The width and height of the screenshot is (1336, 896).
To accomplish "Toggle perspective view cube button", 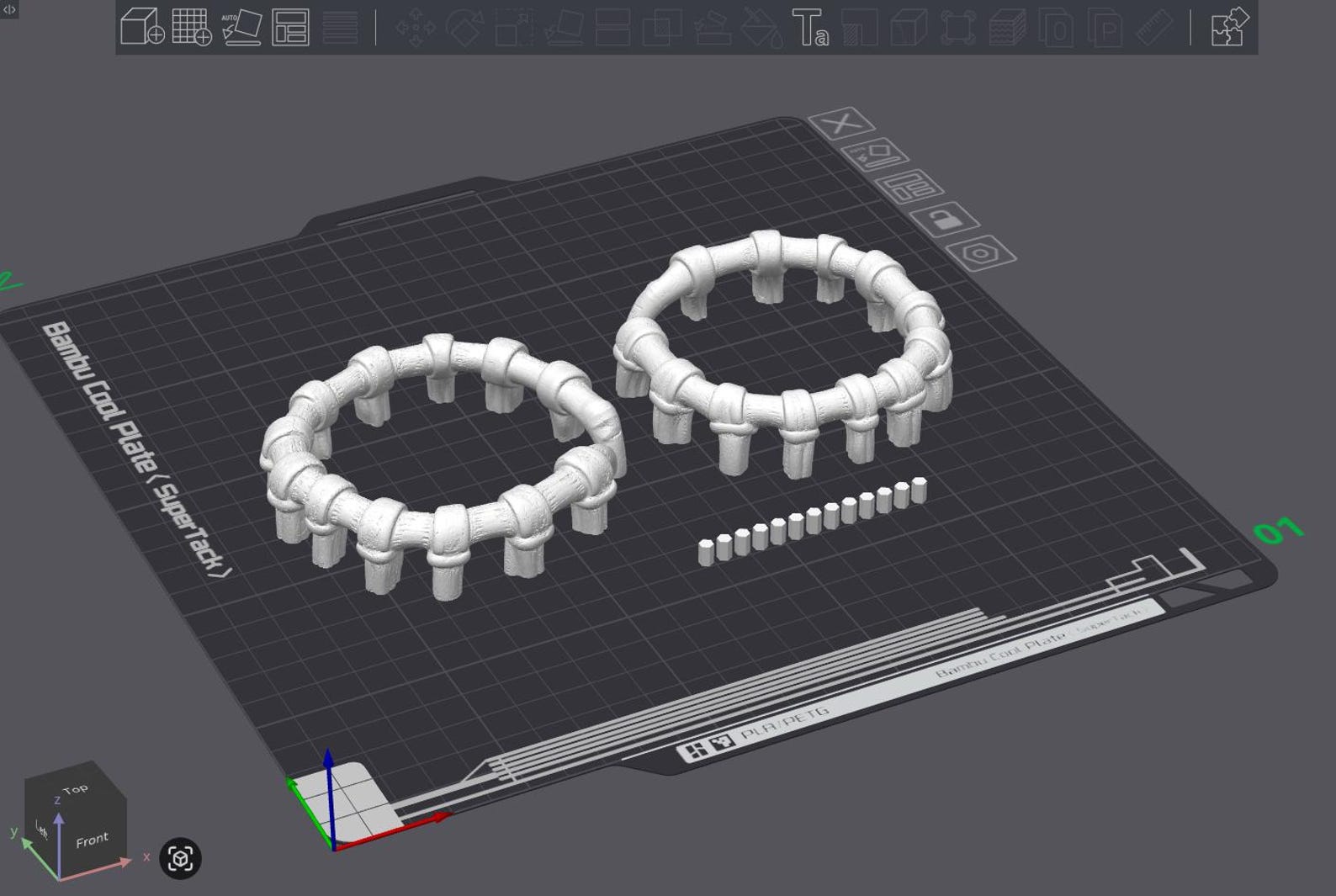I will (x=180, y=858).
